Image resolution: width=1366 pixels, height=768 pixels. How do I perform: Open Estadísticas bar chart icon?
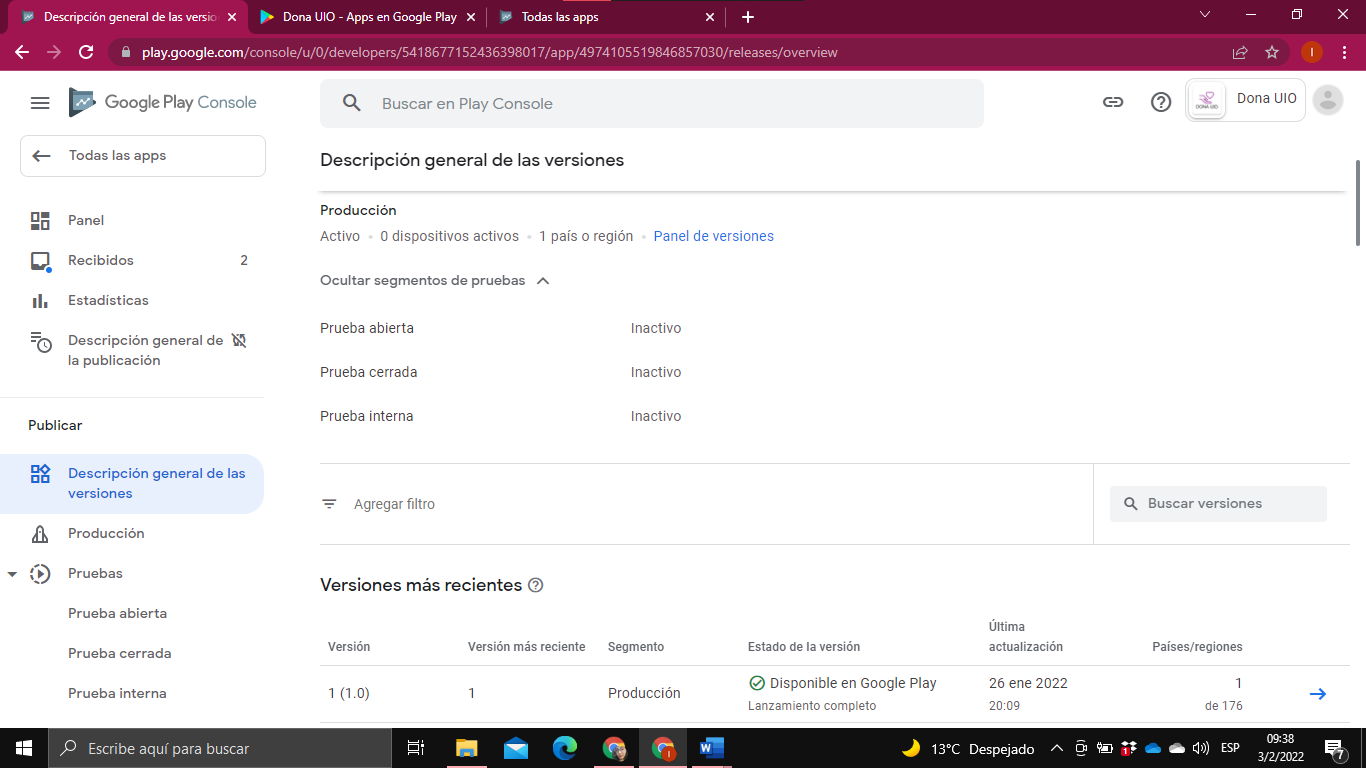[42, 299]
